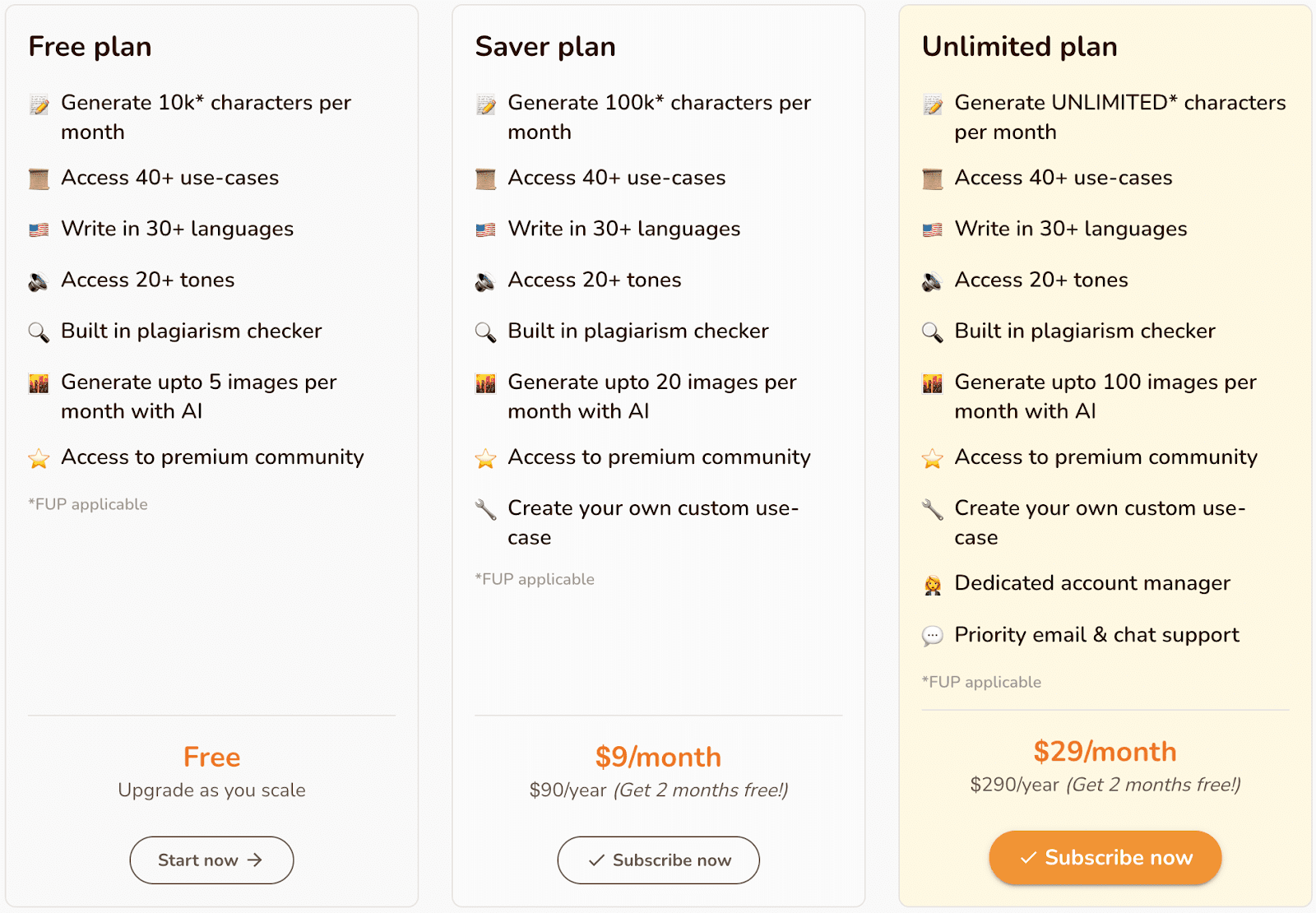The height and width of the screenshot is (913, 1316).
Task: Click the Saver plan heading
Action: coord(545,47)
